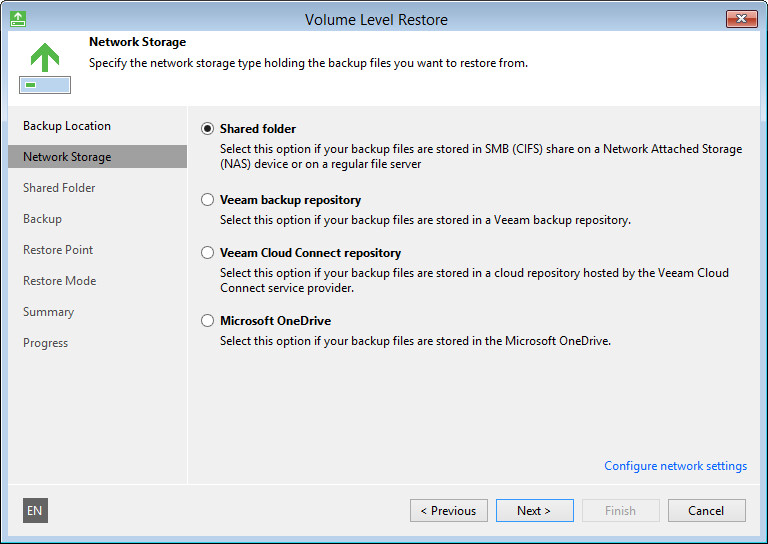Jump to the Shared Folder step

pyautogui.click(x=59, y=188)
